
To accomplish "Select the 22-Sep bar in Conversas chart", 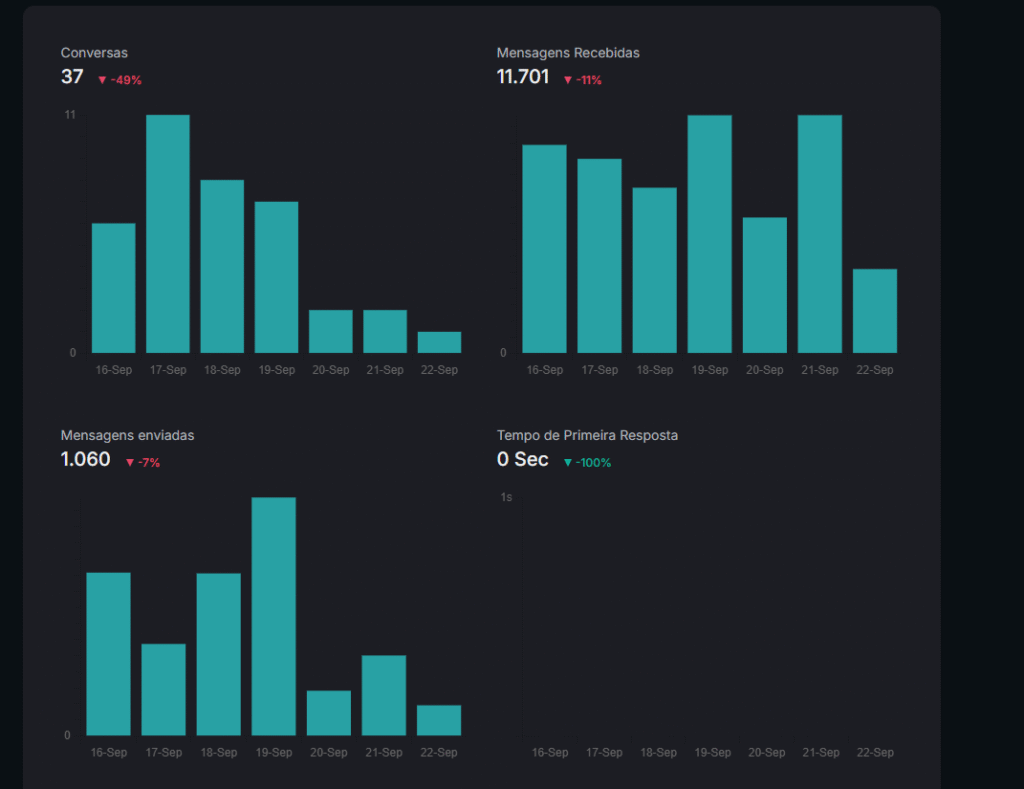I will point(439,342).
